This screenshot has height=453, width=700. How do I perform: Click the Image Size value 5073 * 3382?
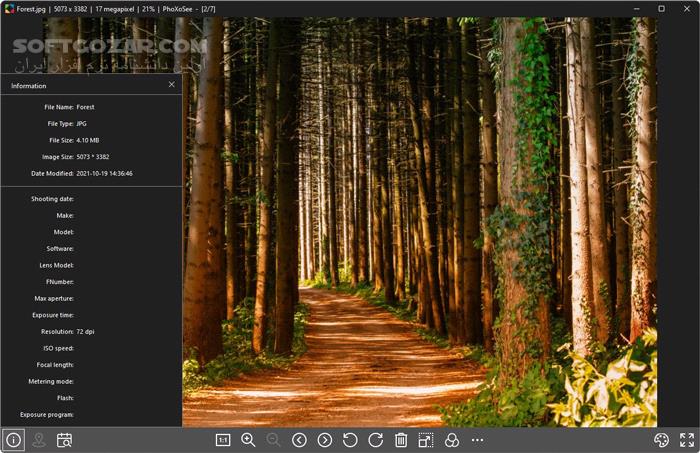tap(93, 157)
